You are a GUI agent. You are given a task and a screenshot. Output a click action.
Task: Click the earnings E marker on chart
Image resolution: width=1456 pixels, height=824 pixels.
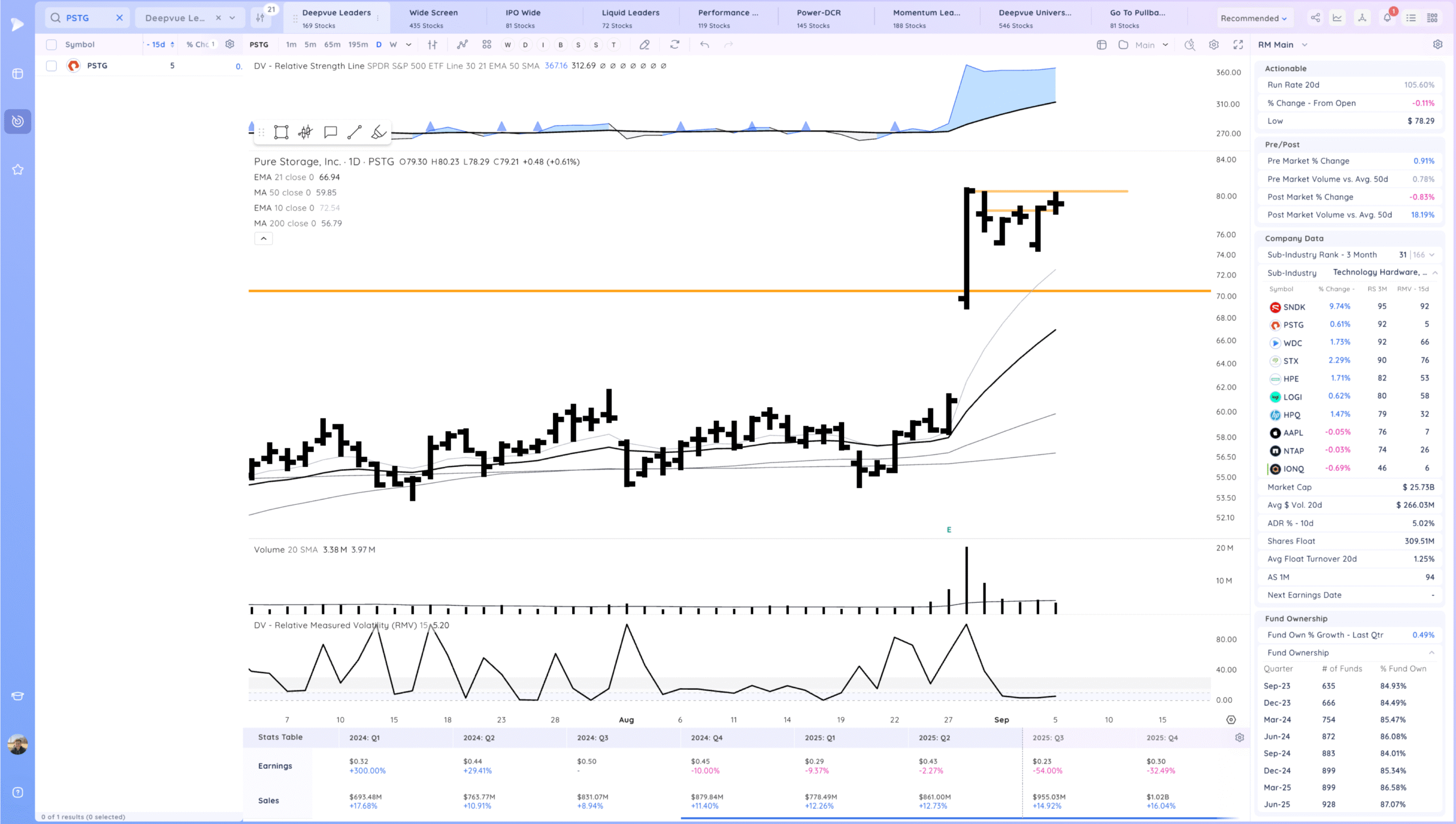tap(949, 529)
